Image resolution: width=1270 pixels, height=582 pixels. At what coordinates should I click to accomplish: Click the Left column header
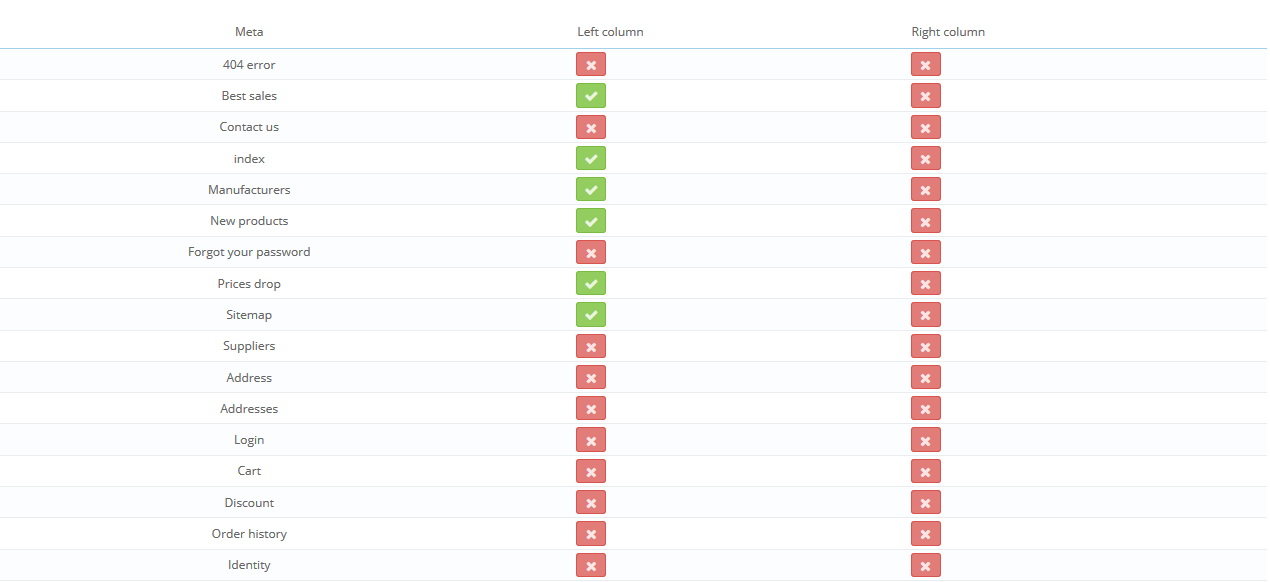610,32
